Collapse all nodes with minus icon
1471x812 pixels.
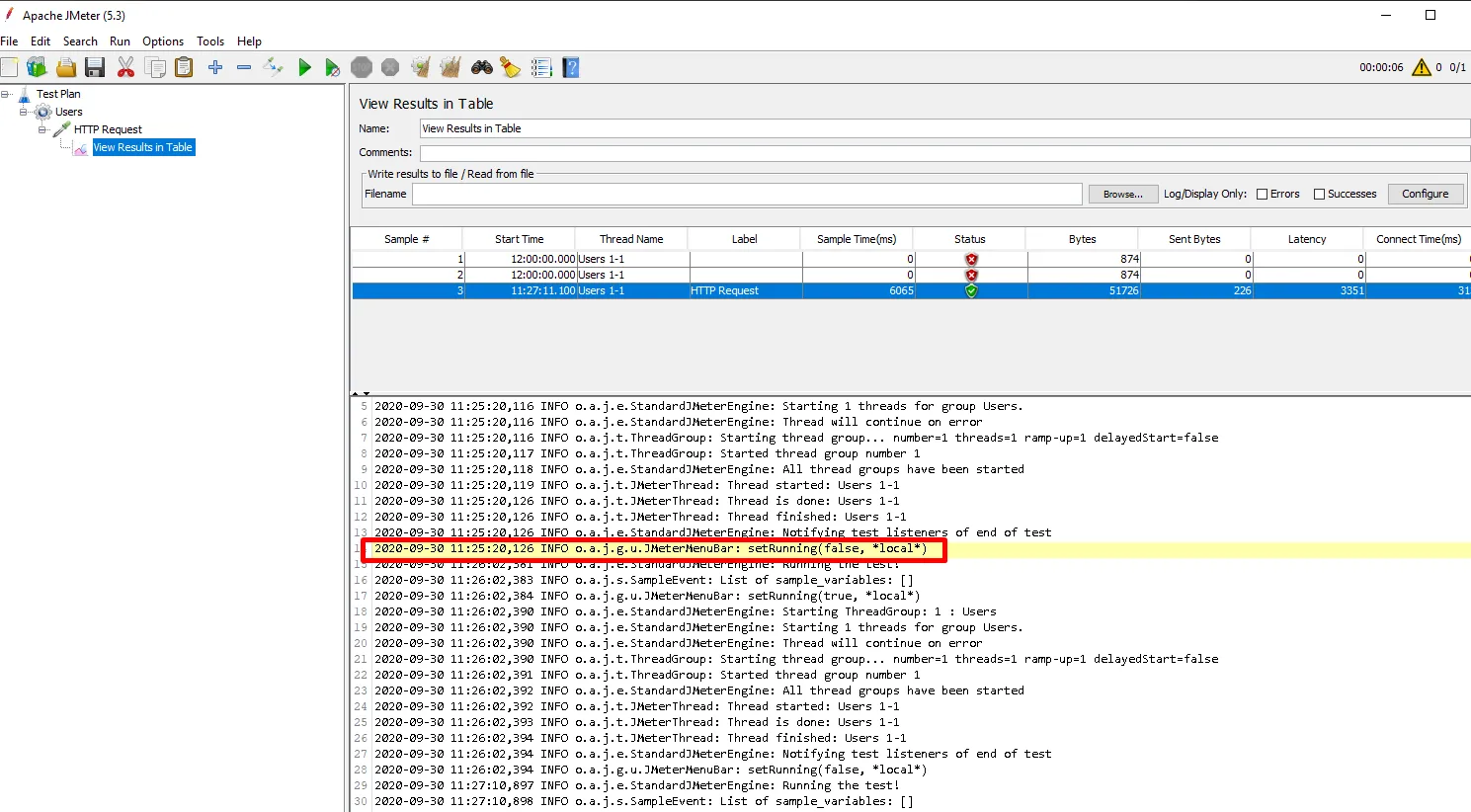[x=244, y=67]
